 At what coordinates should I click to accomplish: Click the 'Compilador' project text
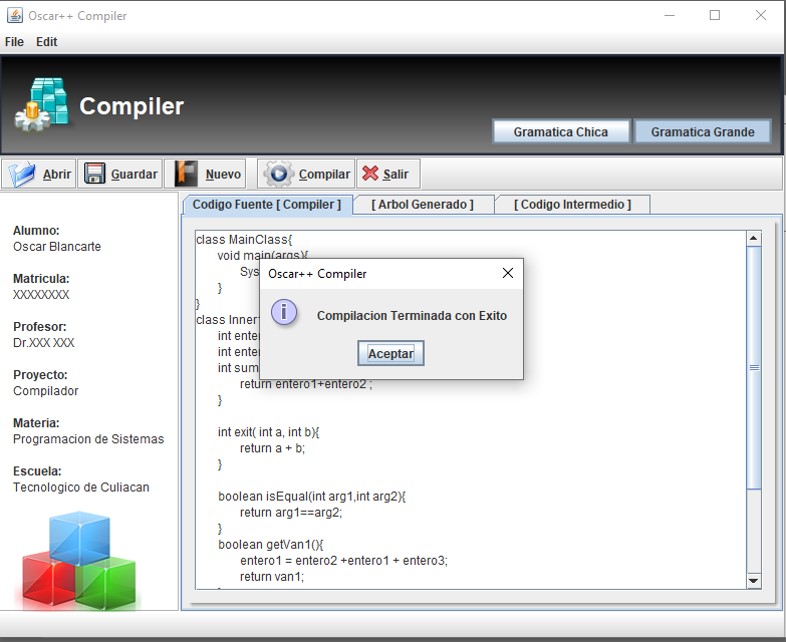(x=46, y=391)
